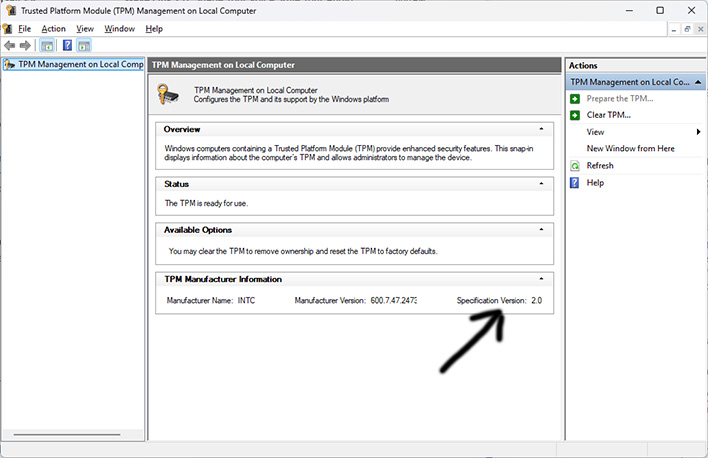
Task: Expand the View submenu arrow in Actions
Action: point(699,132)
